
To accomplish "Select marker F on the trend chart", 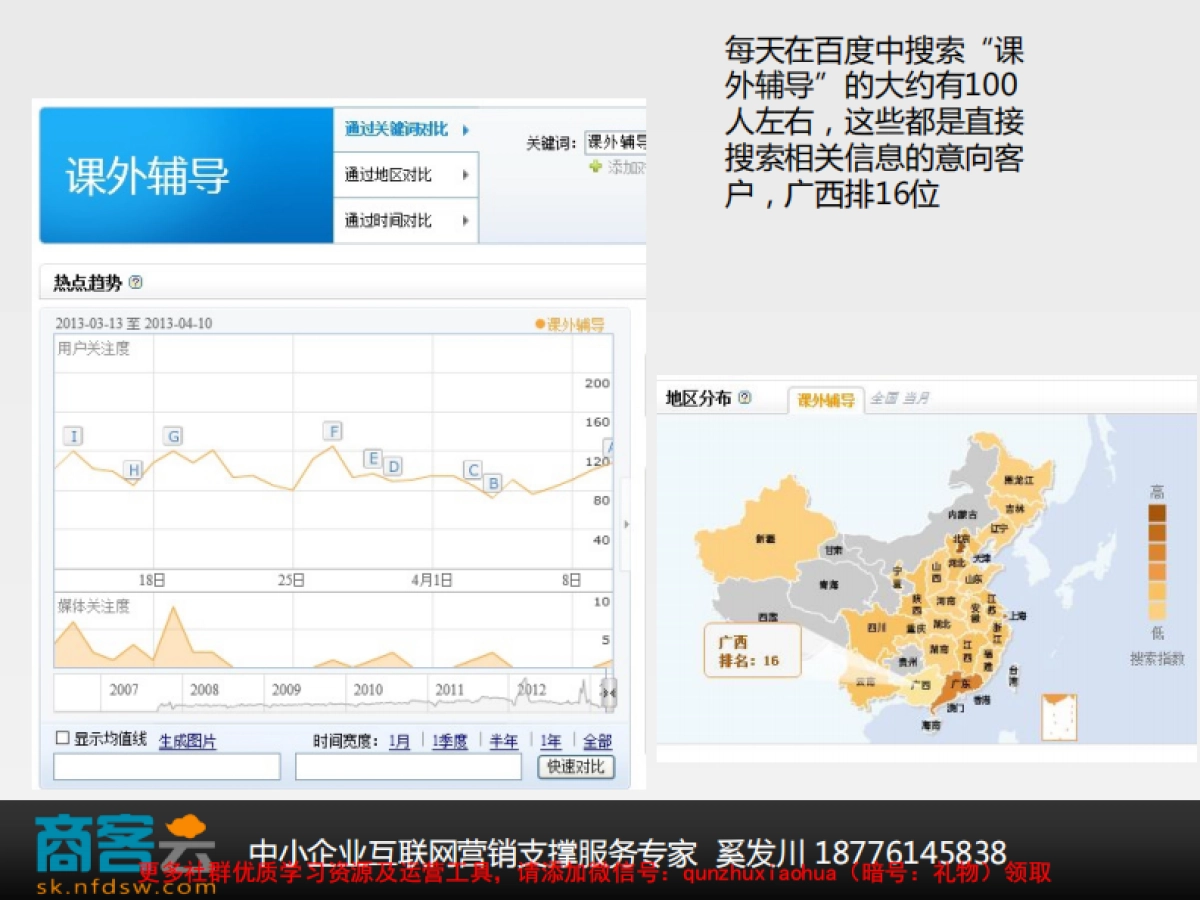I will pyautogui.click(x=332, y=431).
